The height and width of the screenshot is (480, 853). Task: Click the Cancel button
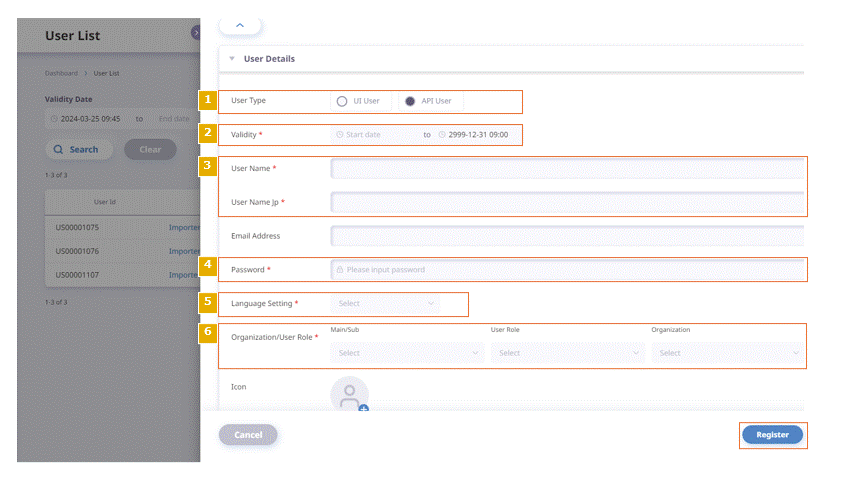tap(248, 435)
